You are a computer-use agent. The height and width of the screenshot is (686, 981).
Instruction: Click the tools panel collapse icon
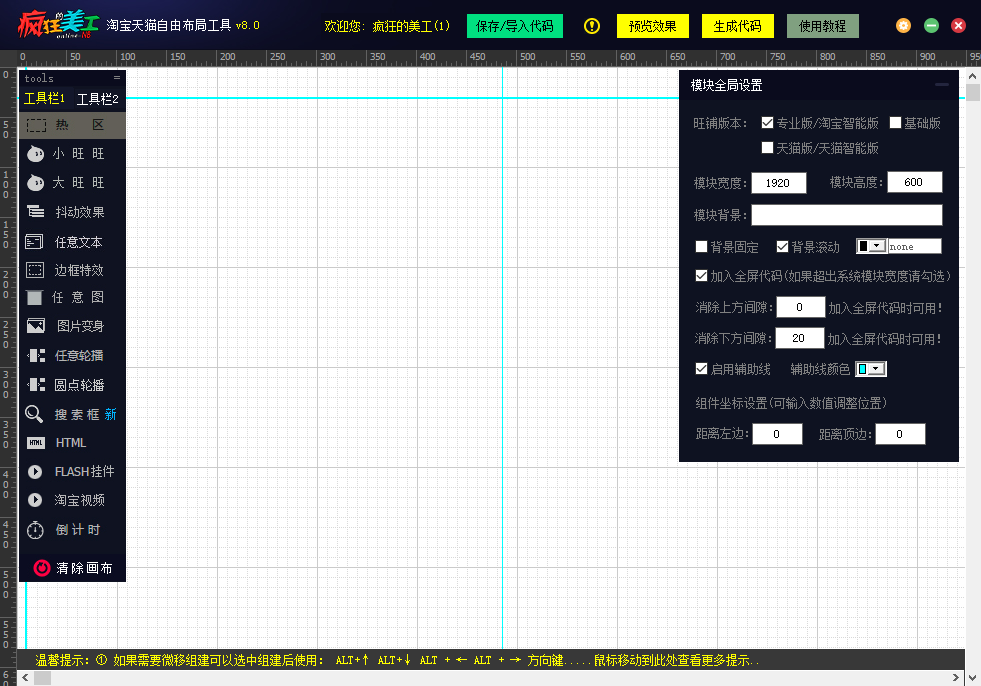[x=117, y=78]
